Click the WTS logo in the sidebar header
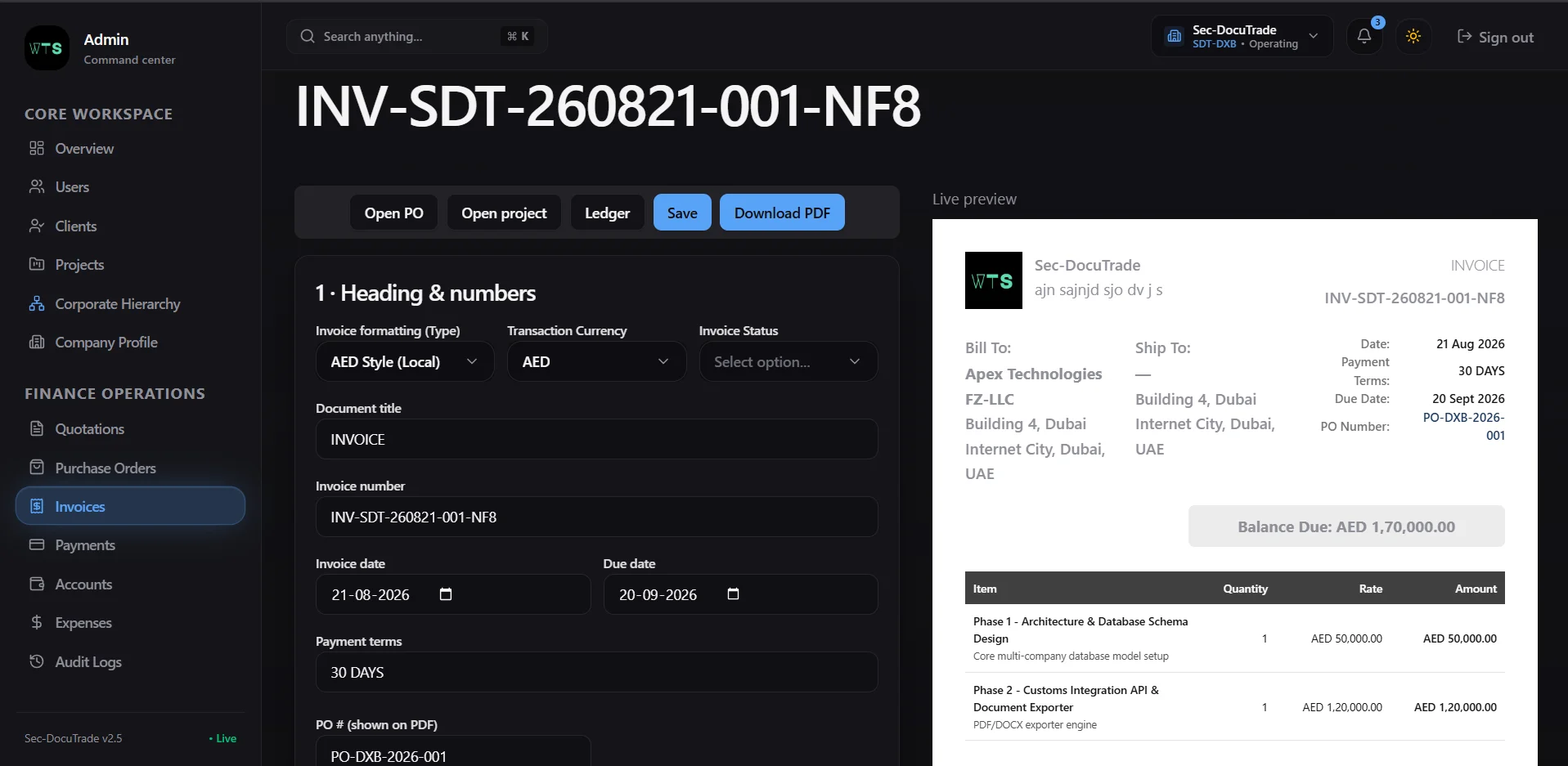 47,47
